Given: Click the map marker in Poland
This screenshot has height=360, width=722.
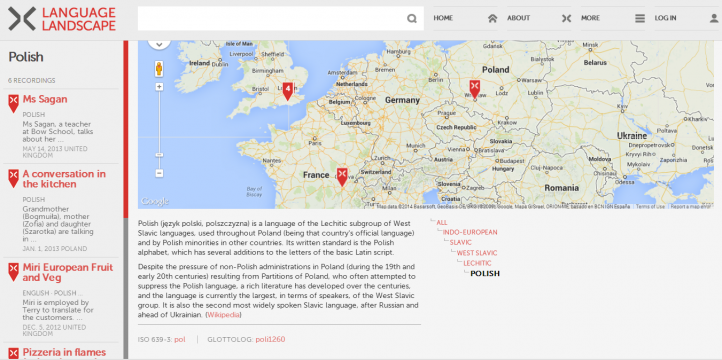Looking at the screenshot, I should pyautogui.click(x=475, y=89).
